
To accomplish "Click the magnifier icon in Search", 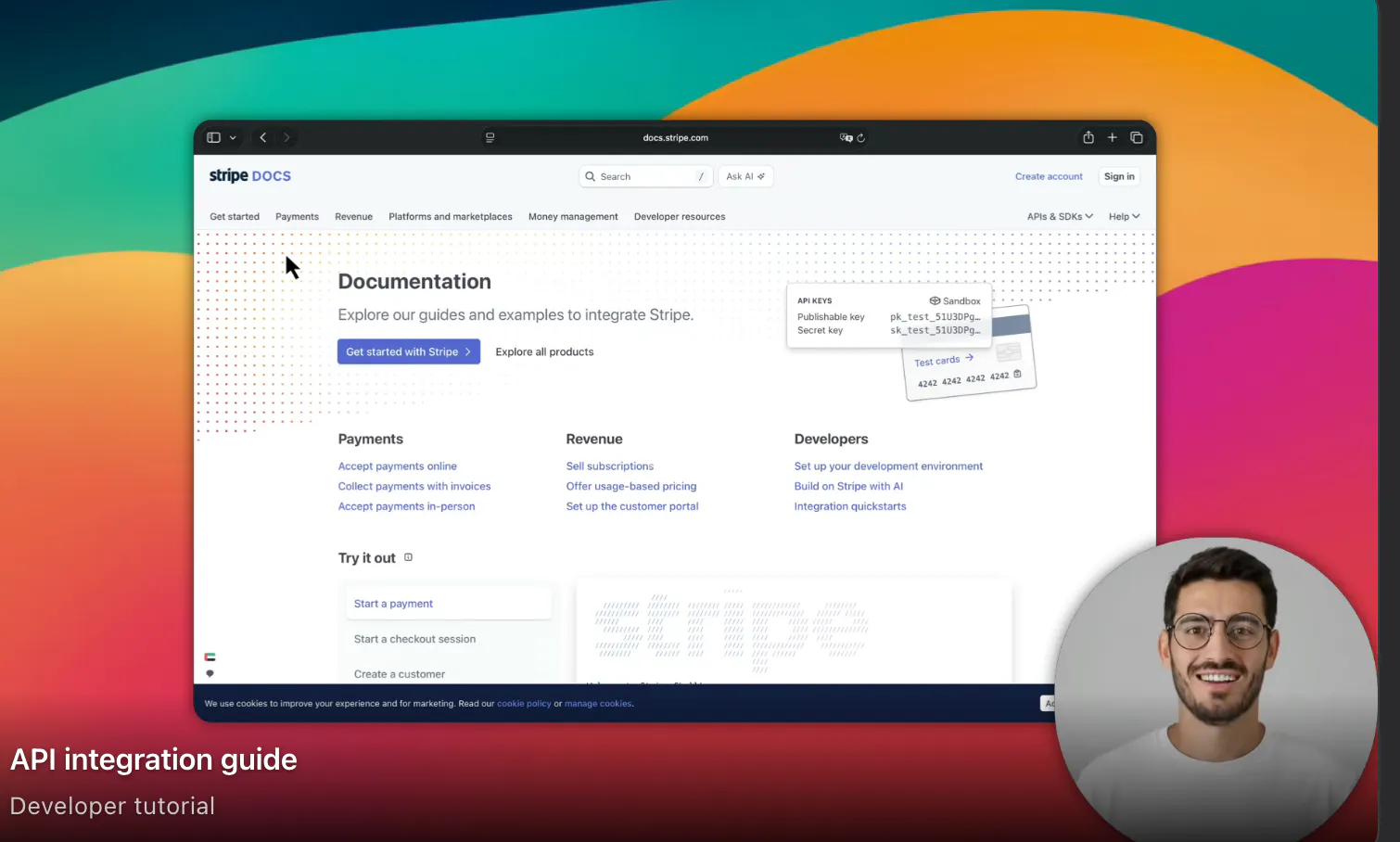I will click(x=590, y=176).
